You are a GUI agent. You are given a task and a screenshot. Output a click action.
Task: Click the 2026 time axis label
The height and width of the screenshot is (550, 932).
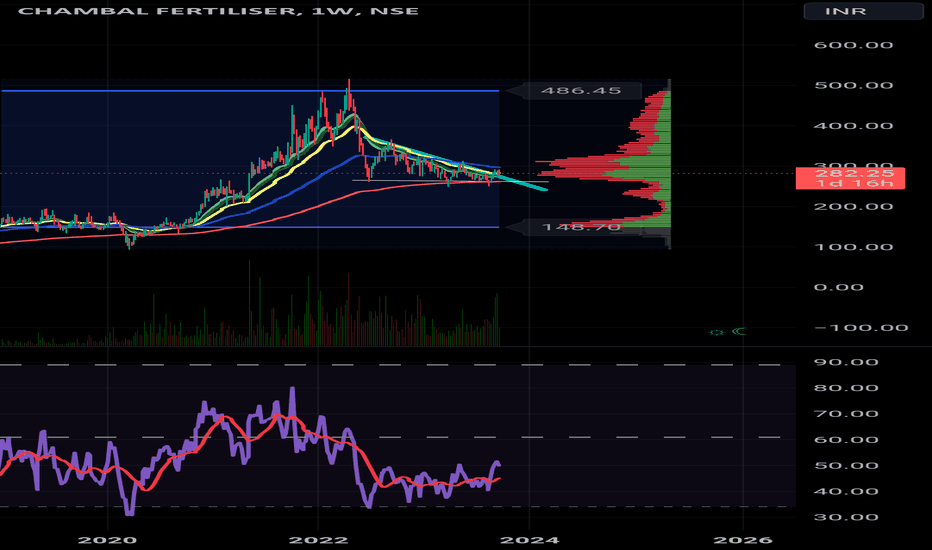coord(743,540)
